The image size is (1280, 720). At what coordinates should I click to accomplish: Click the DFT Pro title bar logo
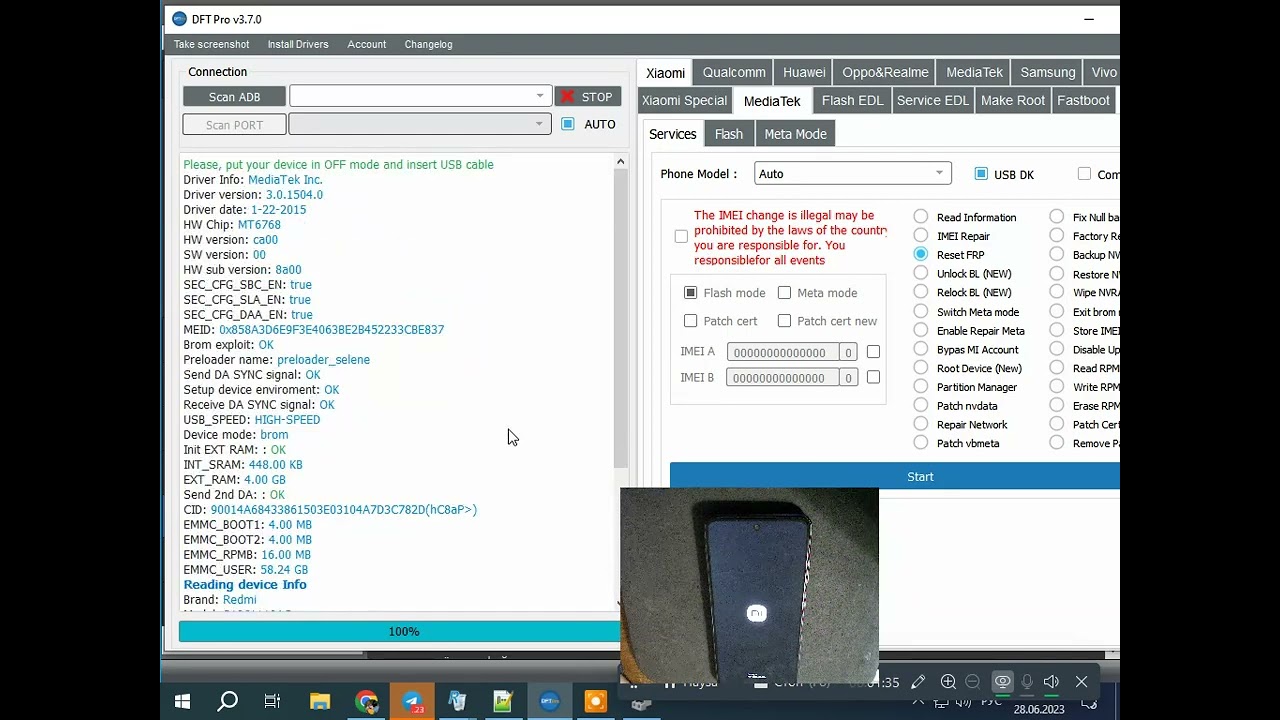(x=179, y=19)
